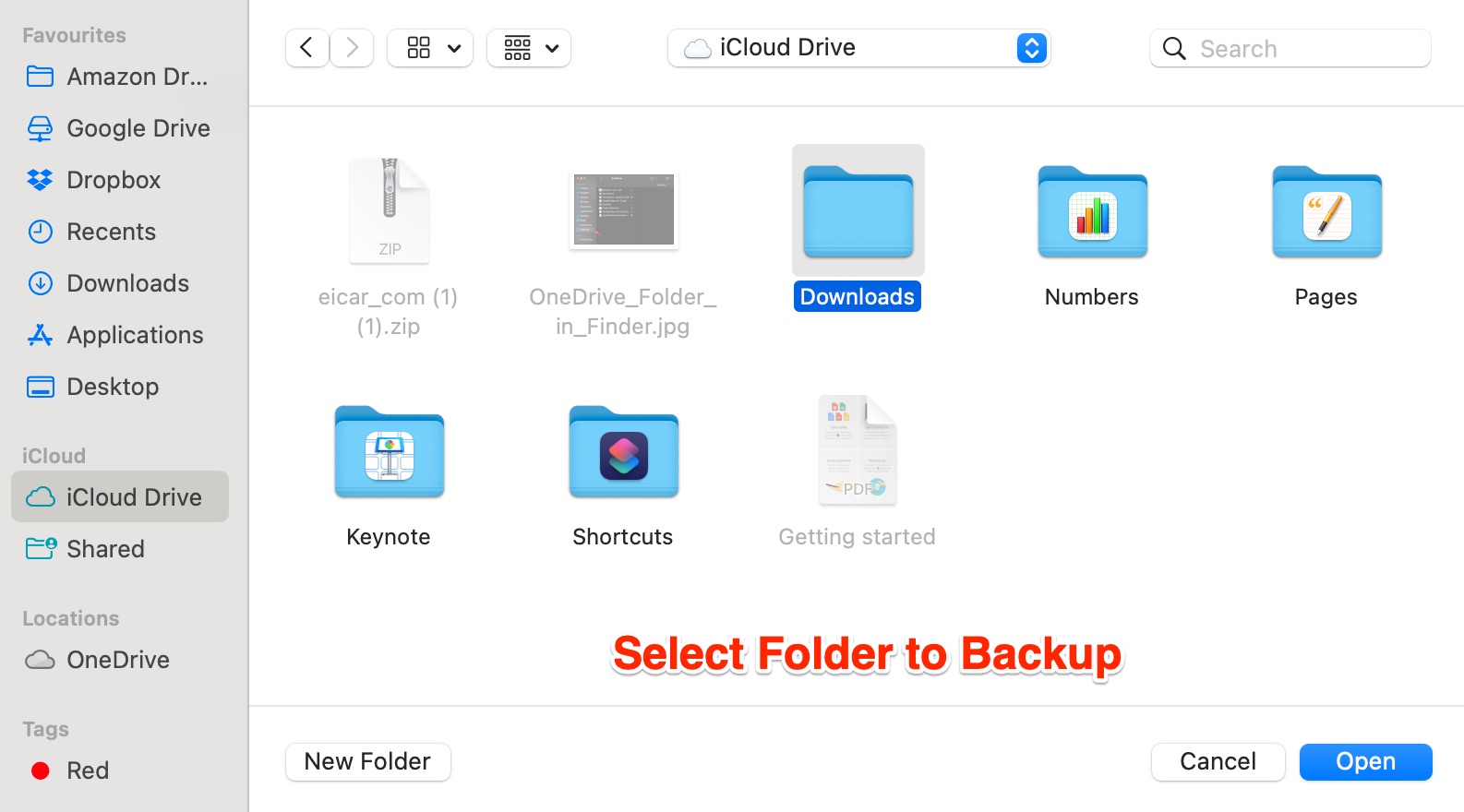The width and height of the screenshot is (1464, 812).
Task: Open the Shared sidebar item
Action: (x=120, y=549)
